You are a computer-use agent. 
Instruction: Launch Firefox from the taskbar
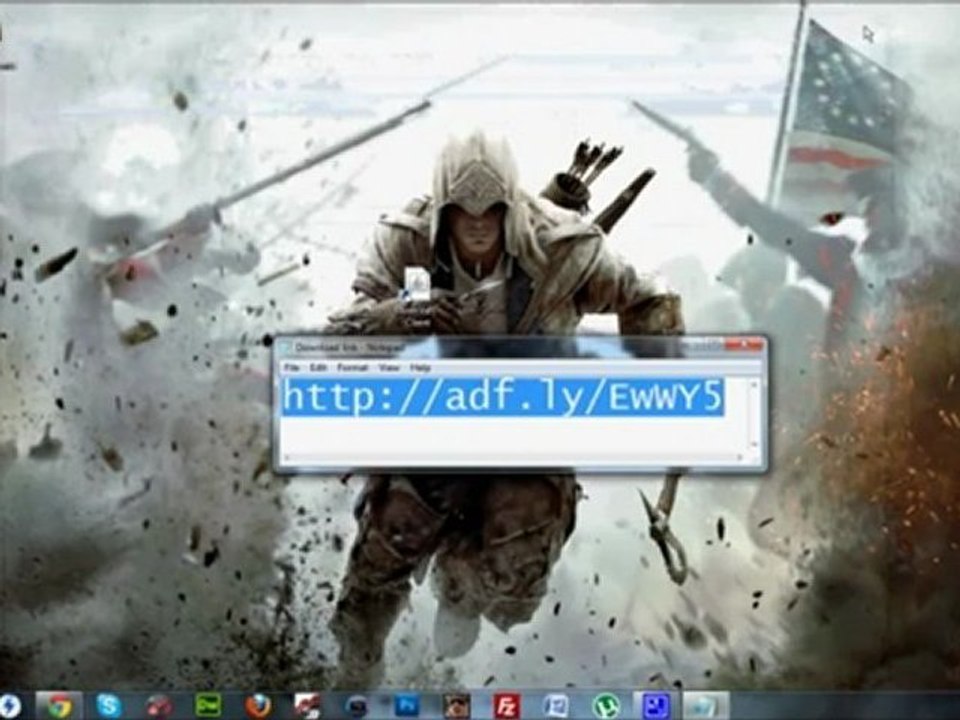tap(258, 706)
